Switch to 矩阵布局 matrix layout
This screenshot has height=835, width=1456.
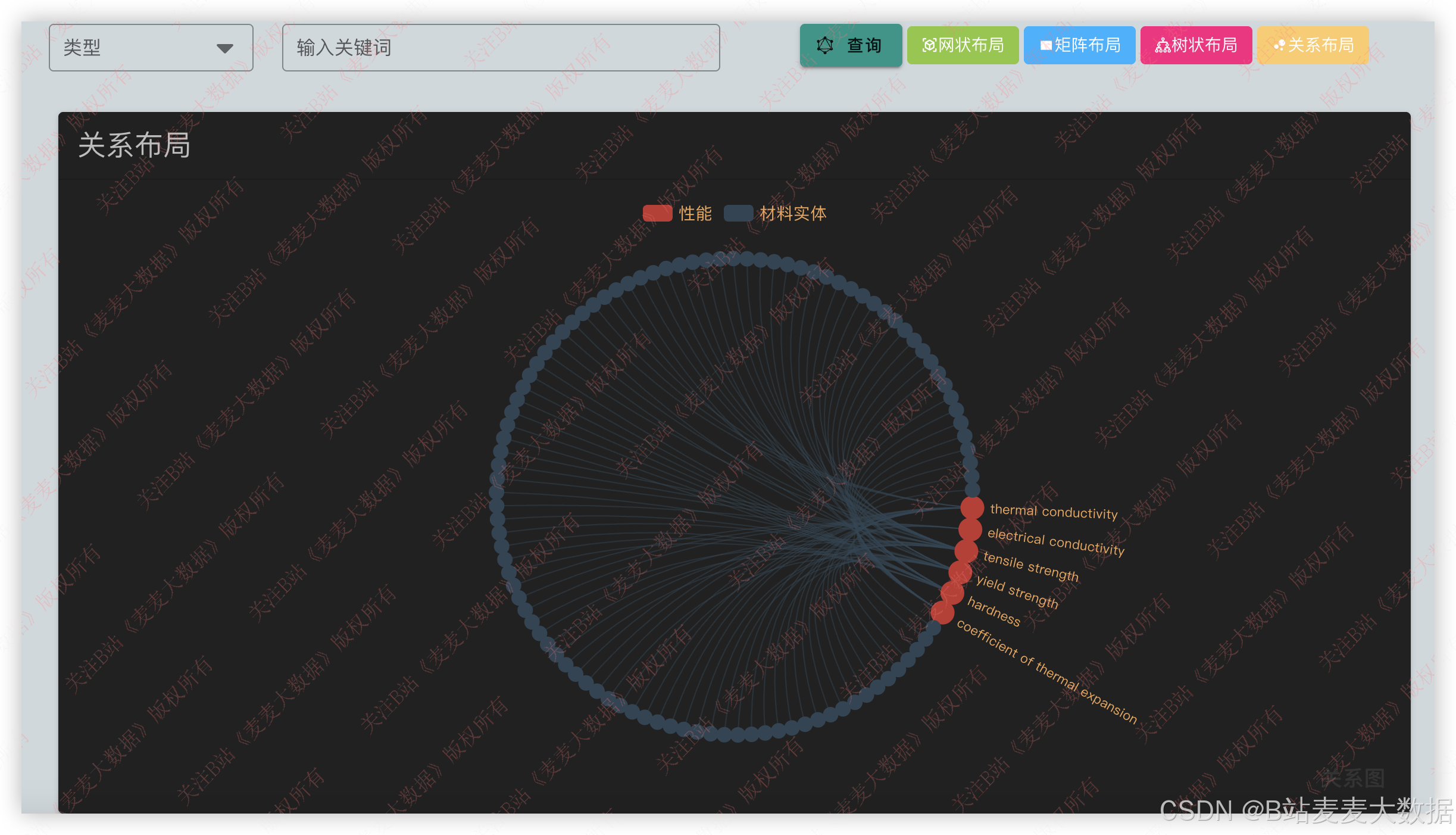tap(1079, 45)
